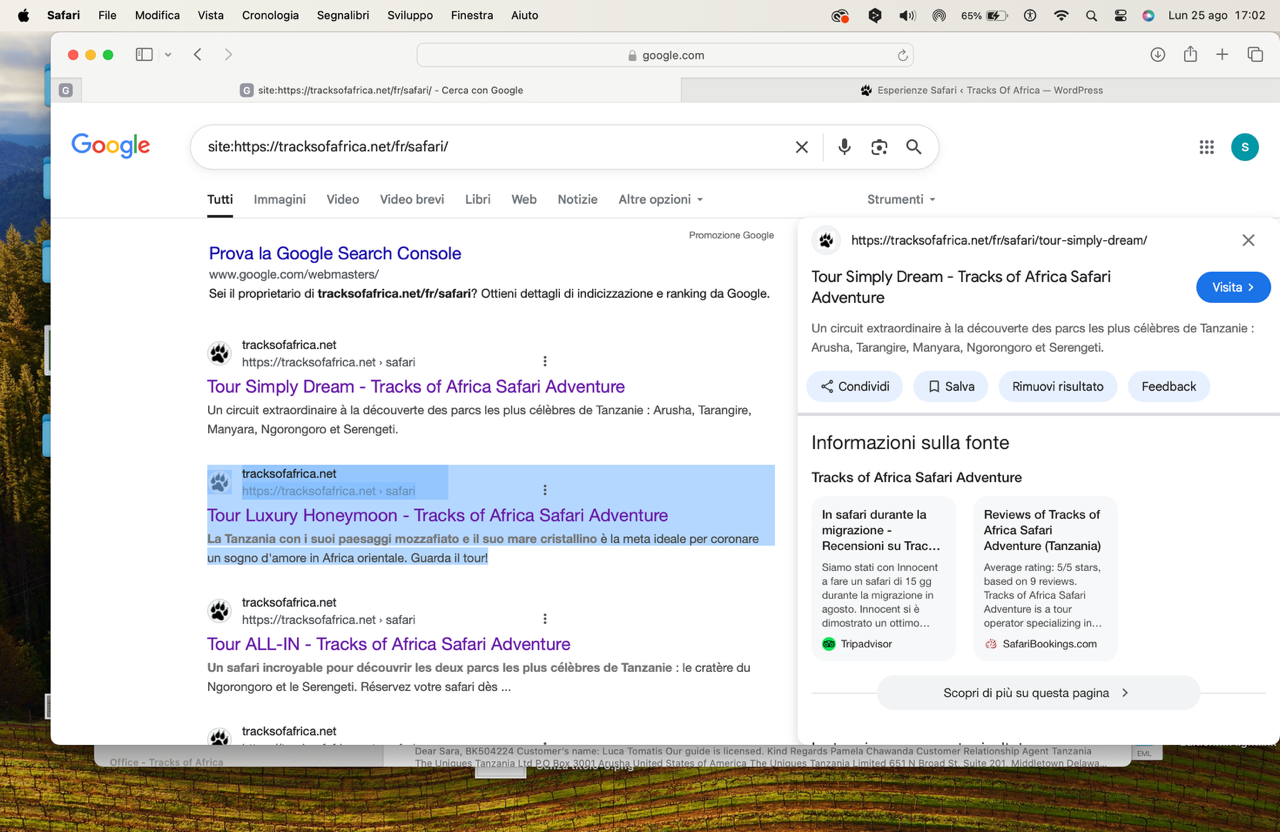
Task: Open the Vista menu
Action: click(x=211, y=15)
